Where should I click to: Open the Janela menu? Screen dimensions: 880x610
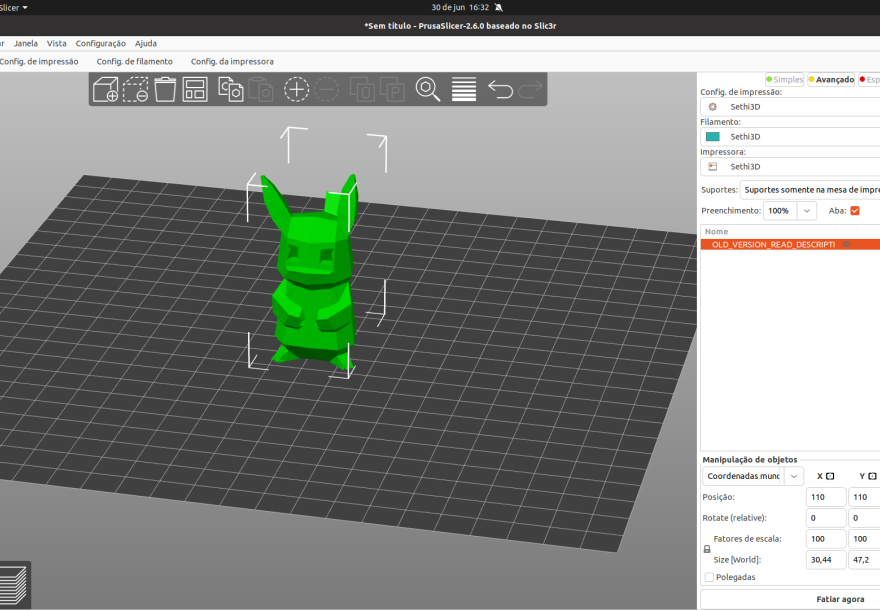[x=26, y=43]
